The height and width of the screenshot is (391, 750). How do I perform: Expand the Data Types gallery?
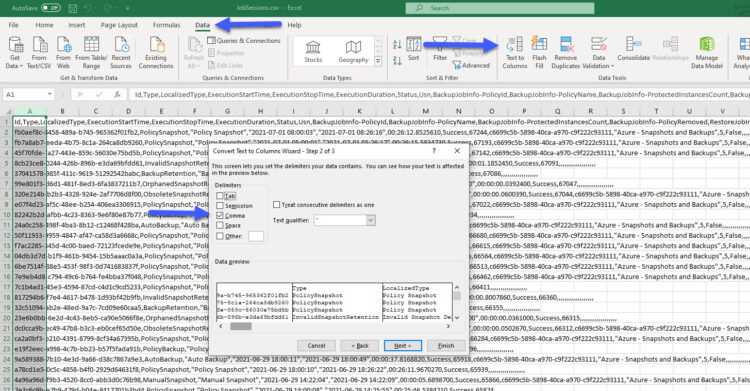coord(378,61)
